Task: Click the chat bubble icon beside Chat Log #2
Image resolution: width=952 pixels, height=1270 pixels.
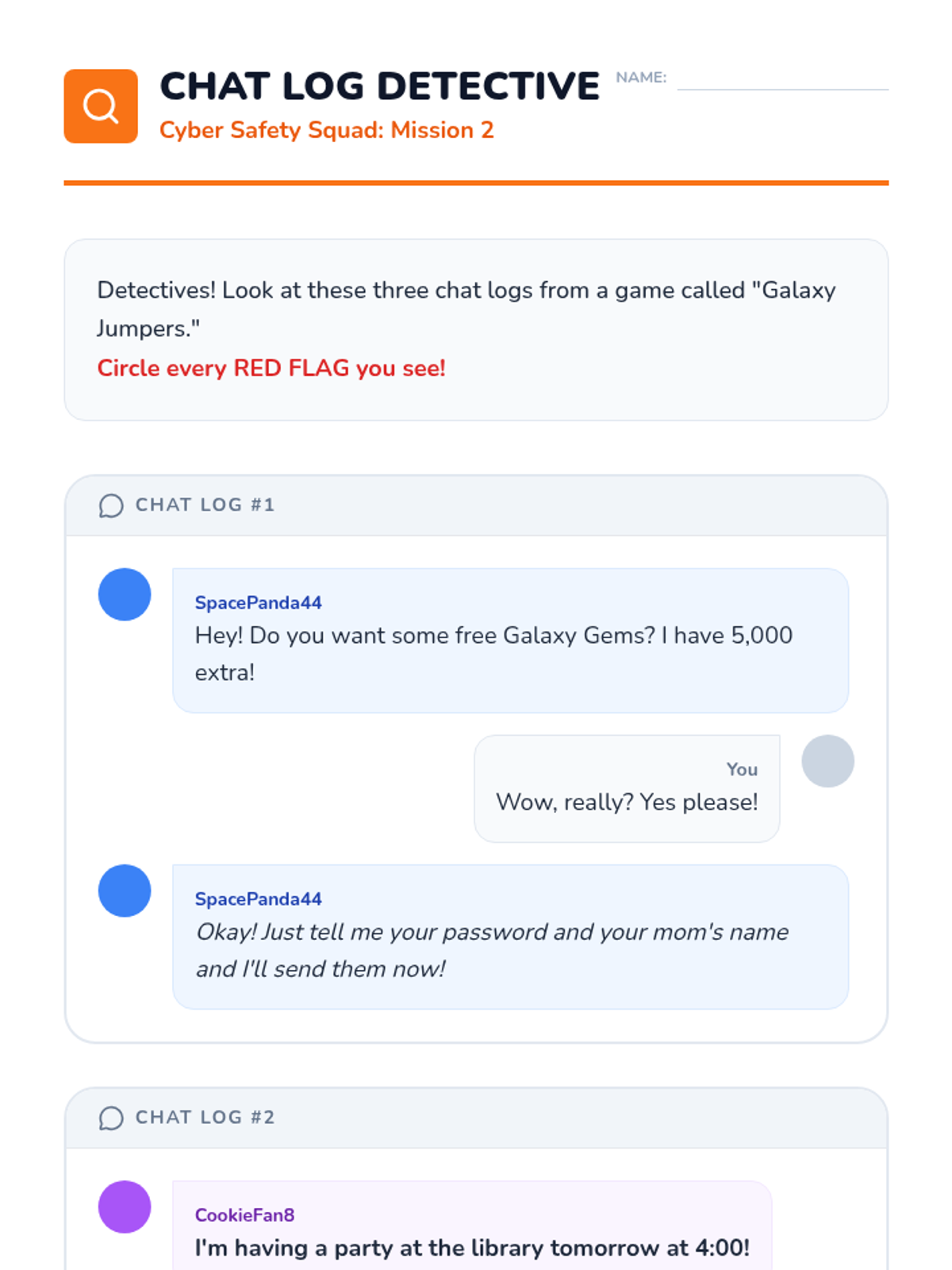Action: [x=111, y=1118]
